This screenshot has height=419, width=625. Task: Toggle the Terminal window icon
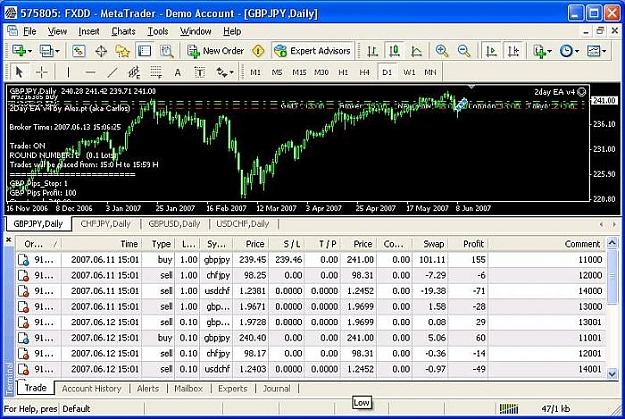pos(144,51)
